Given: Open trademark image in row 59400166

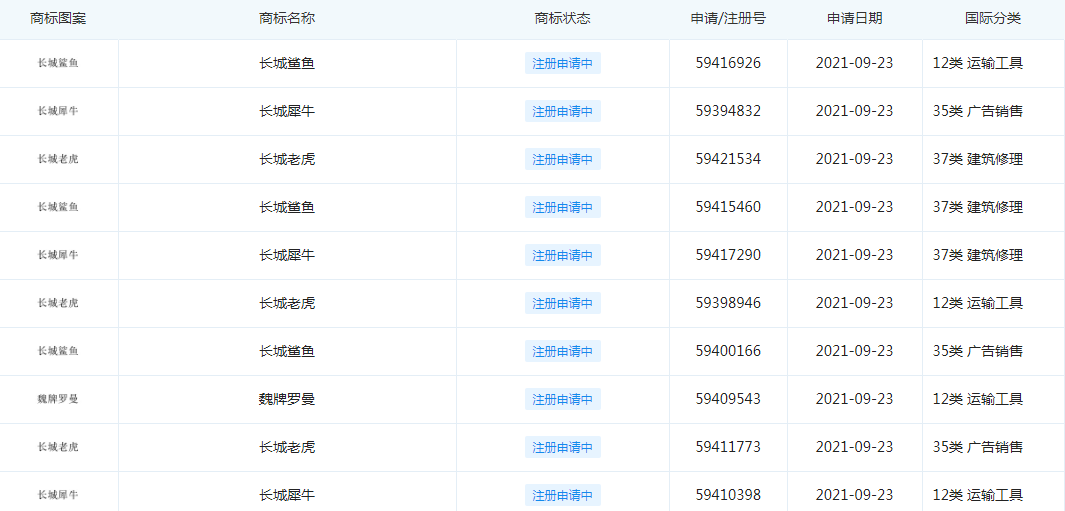Looking at the screenshot, I should point(58,351).
